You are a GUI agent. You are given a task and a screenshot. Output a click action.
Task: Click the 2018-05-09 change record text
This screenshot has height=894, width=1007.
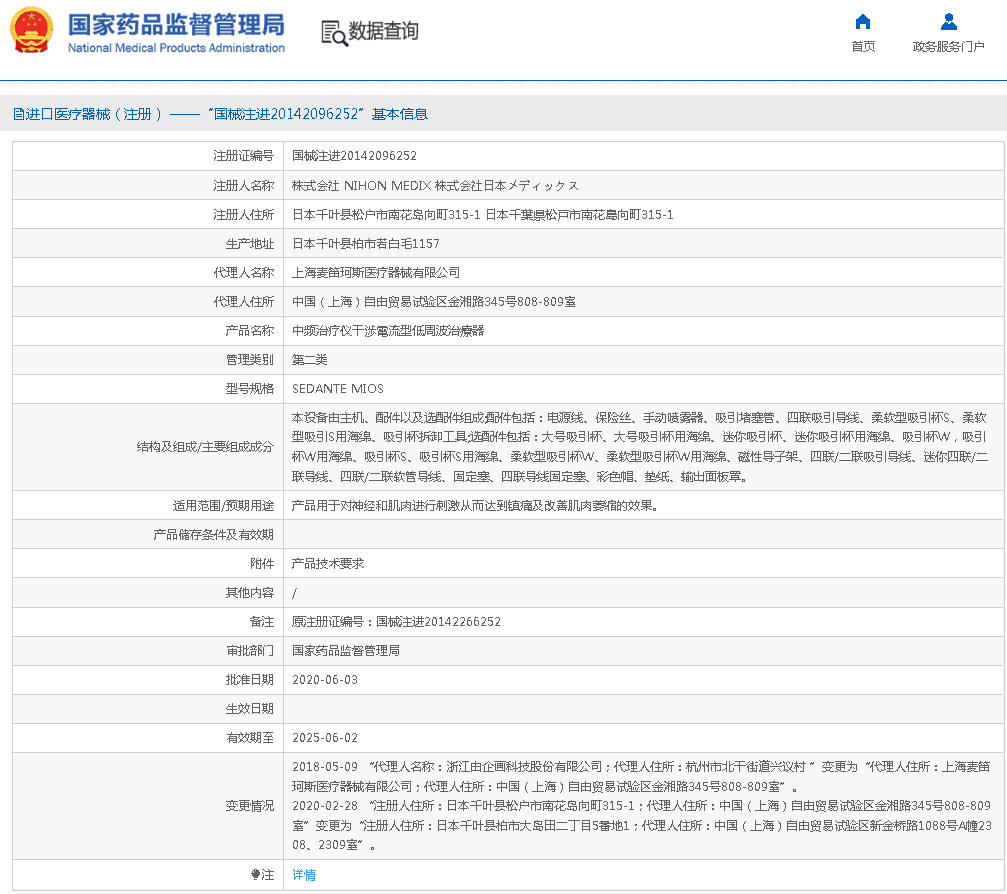pos(641,776)
